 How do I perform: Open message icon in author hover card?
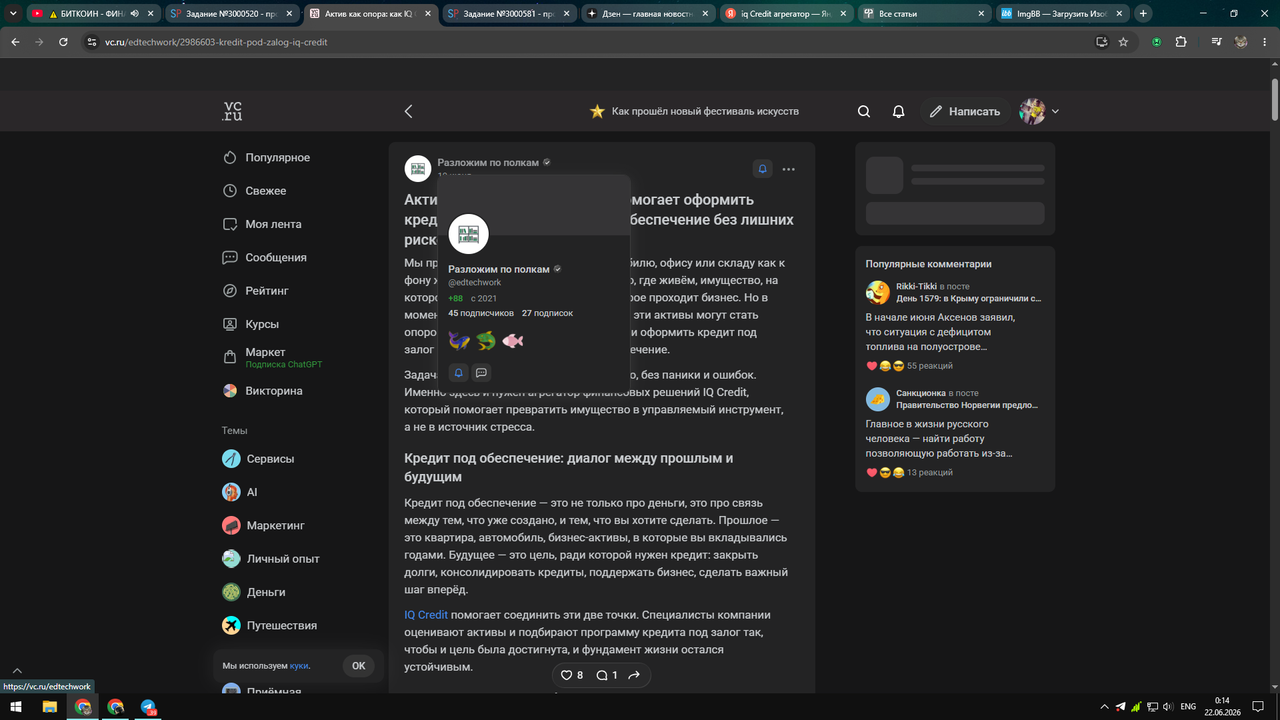481,373
